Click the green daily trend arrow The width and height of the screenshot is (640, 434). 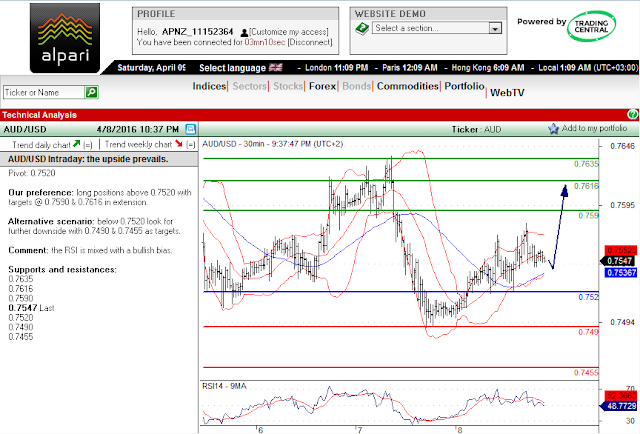coord(76,144)
